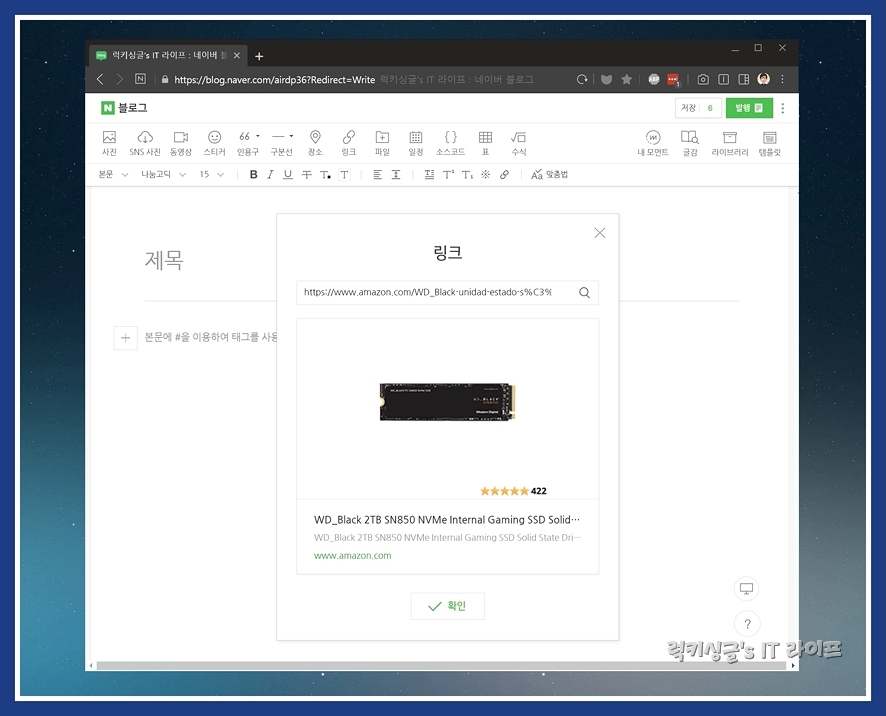Insert a photo with the 사진 tool
Image resolution: width=886 pixels, height=716 pixels.
click(109, 143)
